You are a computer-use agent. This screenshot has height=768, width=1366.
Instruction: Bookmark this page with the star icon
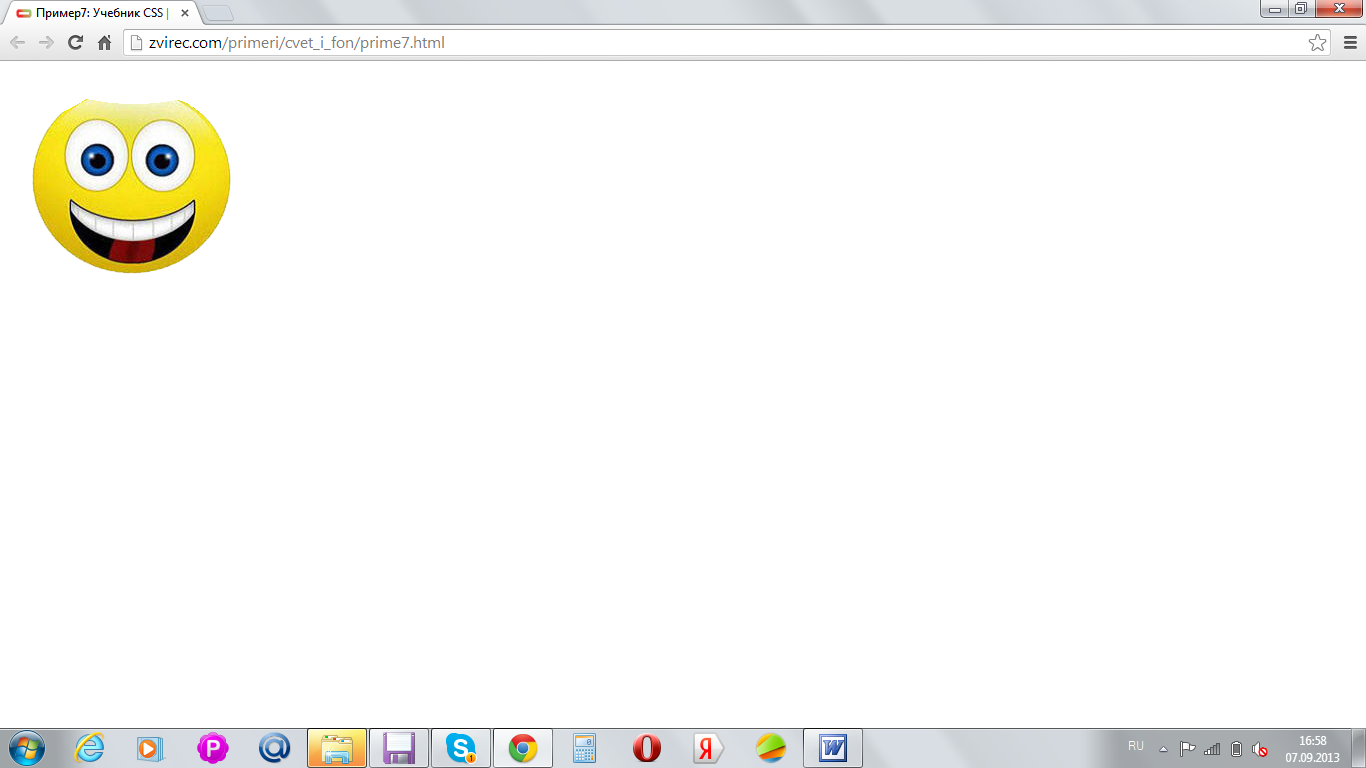[x=1317, y=42]
